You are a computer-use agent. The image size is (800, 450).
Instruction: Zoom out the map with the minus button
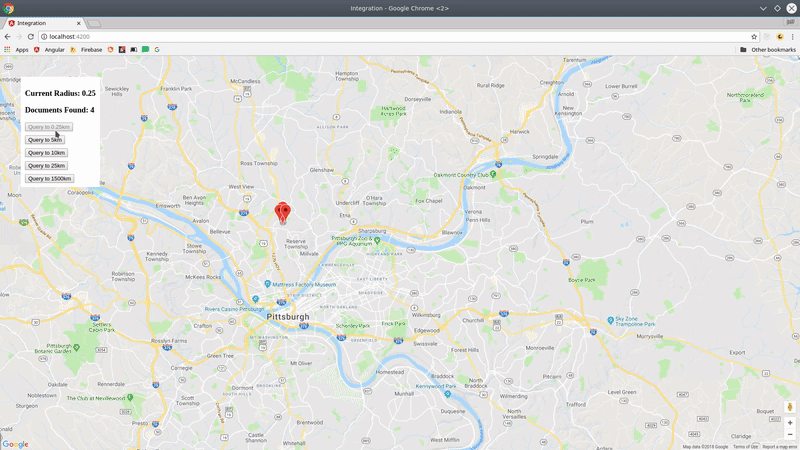790,435
